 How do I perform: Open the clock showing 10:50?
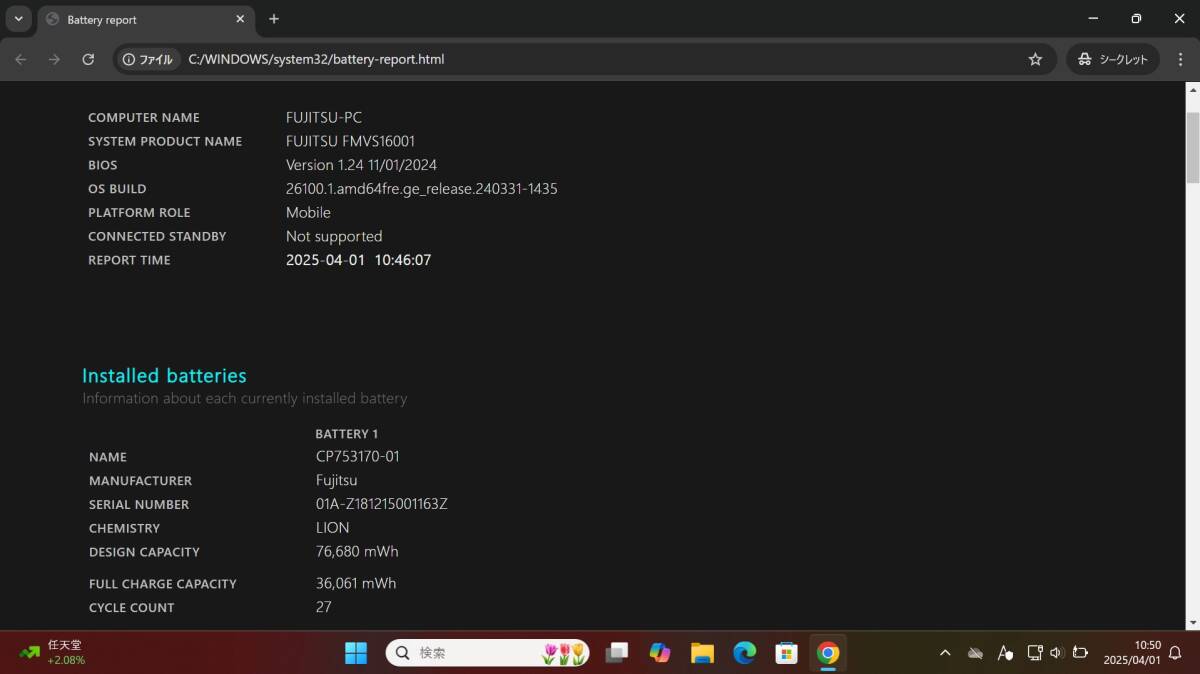(x=1132, y=653)
